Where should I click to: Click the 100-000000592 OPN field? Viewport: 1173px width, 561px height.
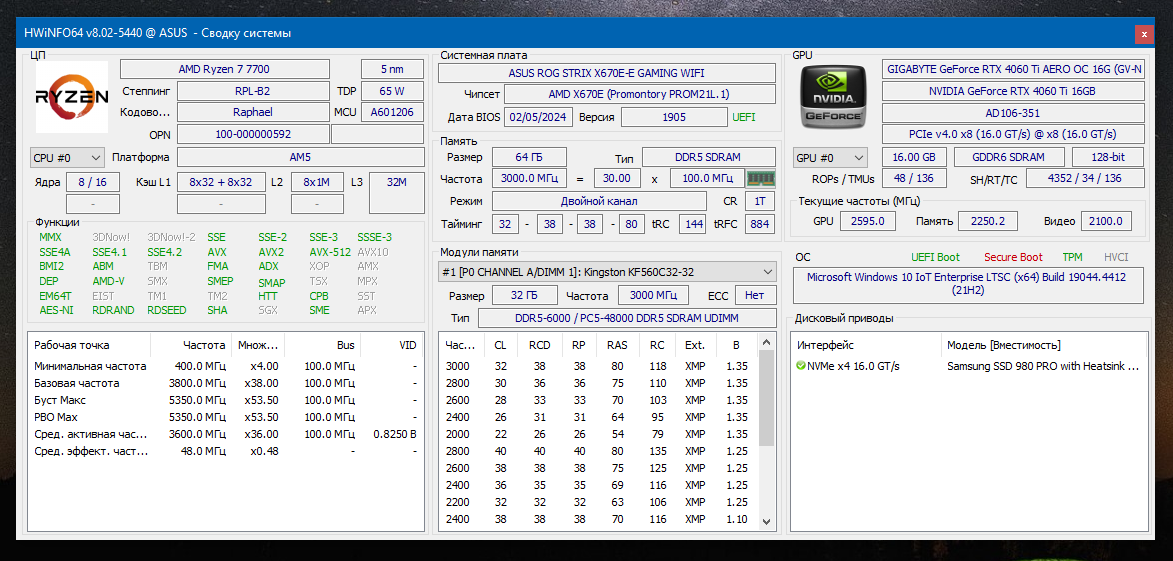click(253, 135)
